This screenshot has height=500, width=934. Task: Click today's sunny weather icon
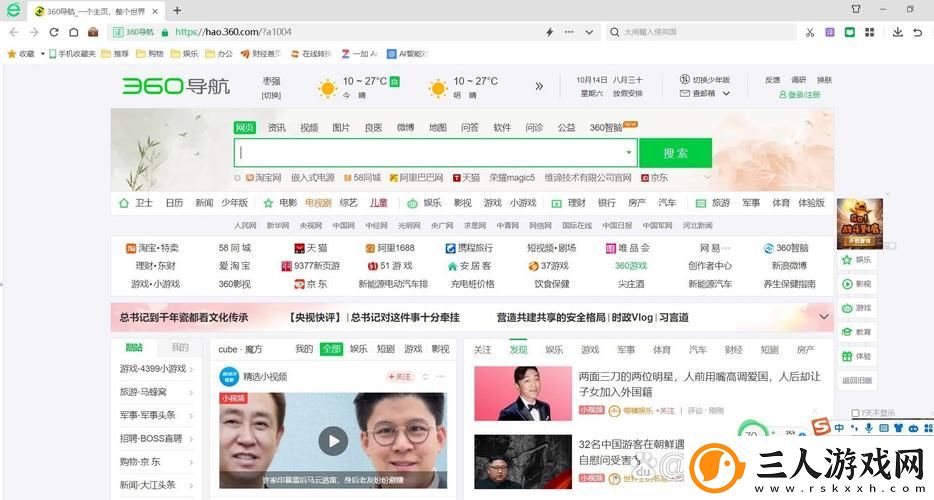pos(327,88)
